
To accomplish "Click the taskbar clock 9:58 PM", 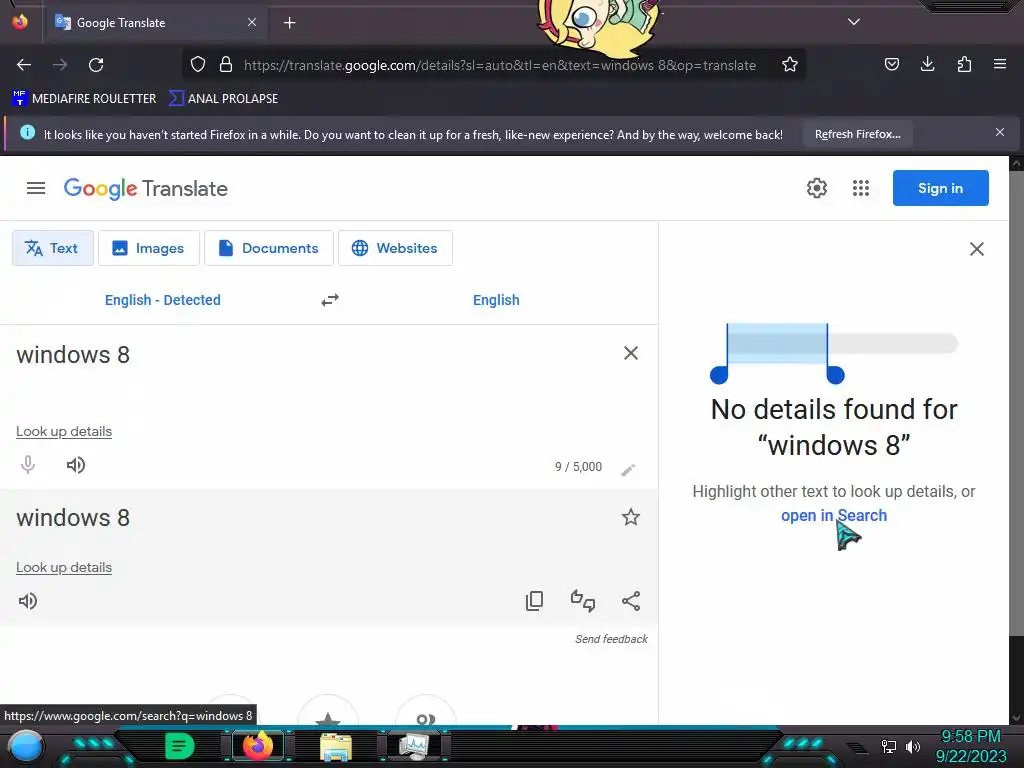I will point(970,737).
